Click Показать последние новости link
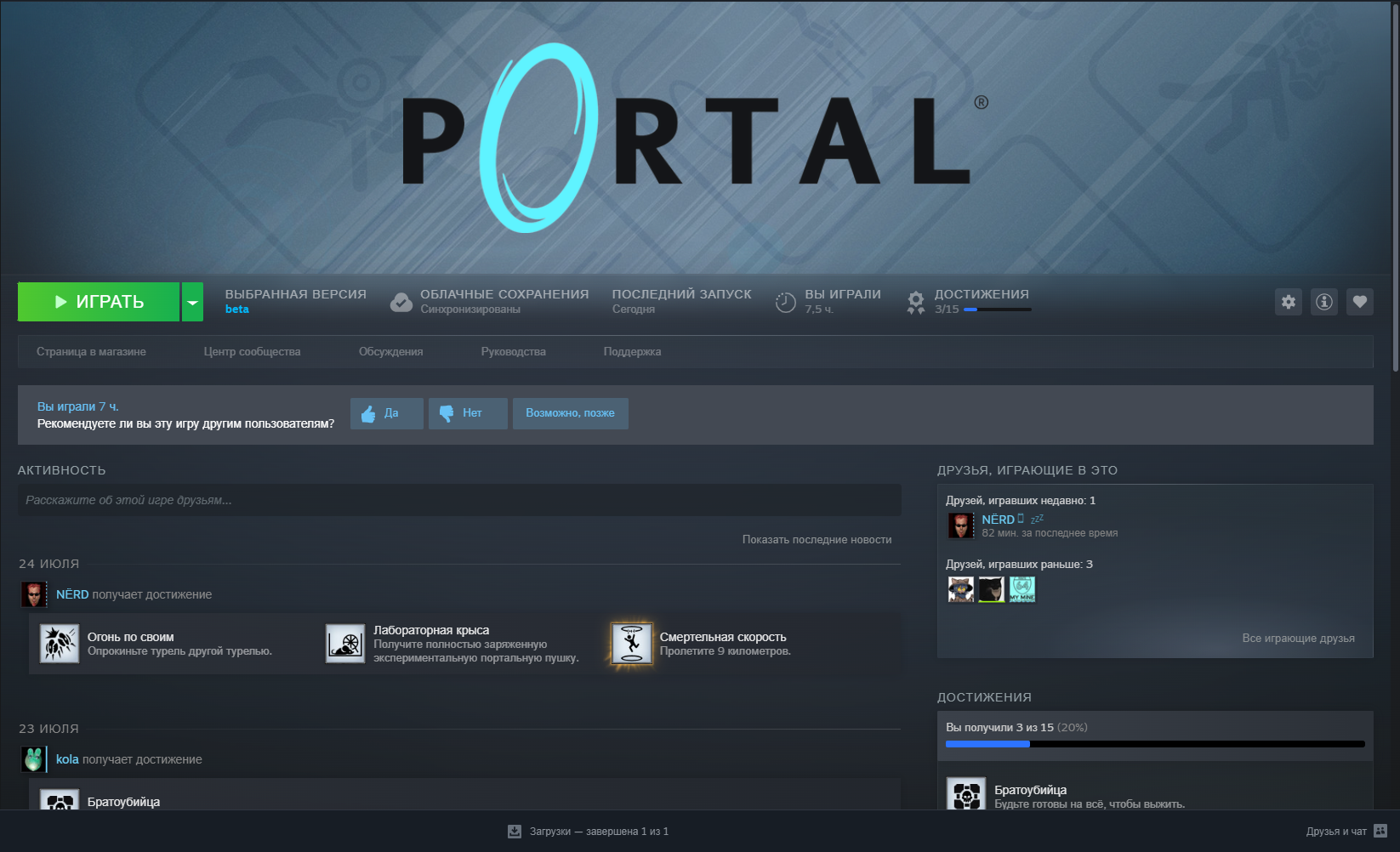1400x852 pixels. tap(817, 540)
